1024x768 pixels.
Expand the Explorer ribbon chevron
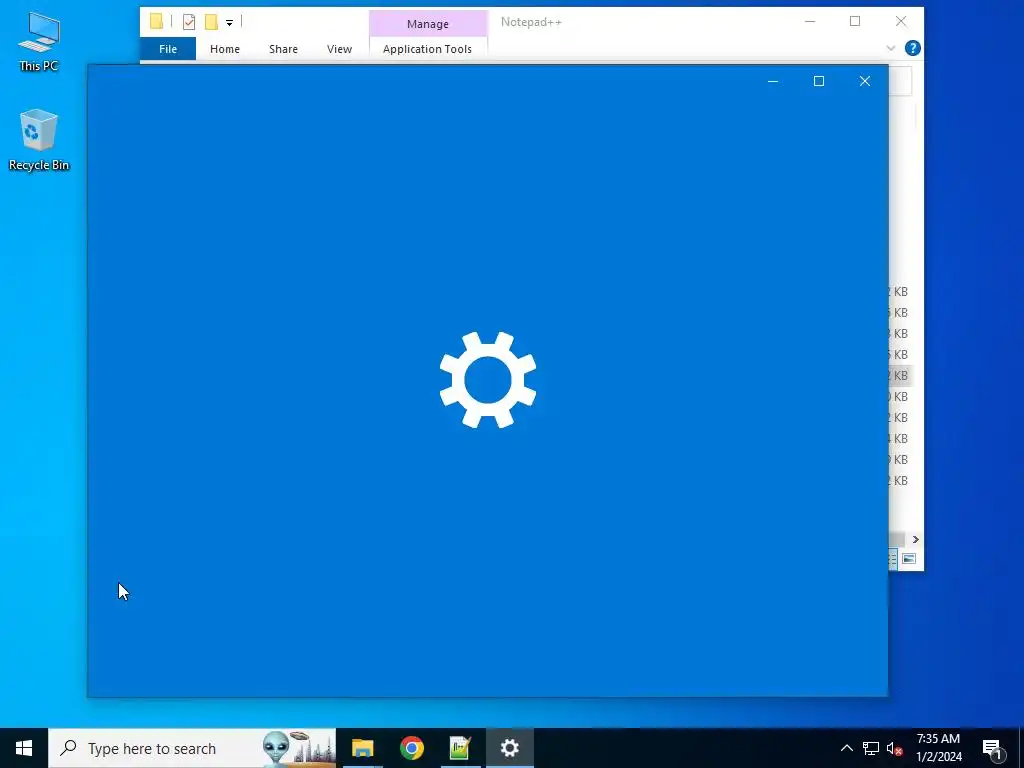pos(891,48)
